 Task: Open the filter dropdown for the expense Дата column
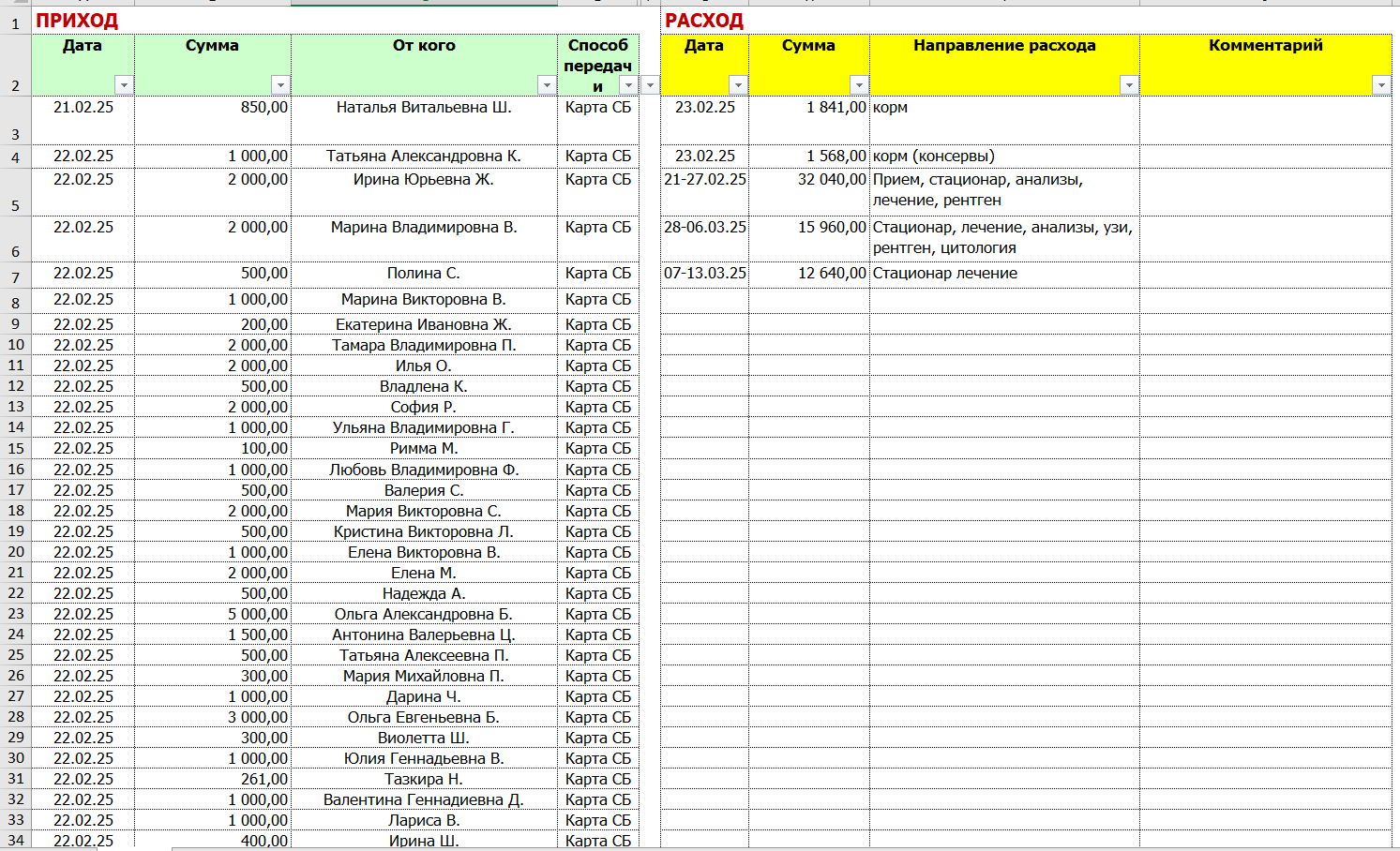[738, 85]
